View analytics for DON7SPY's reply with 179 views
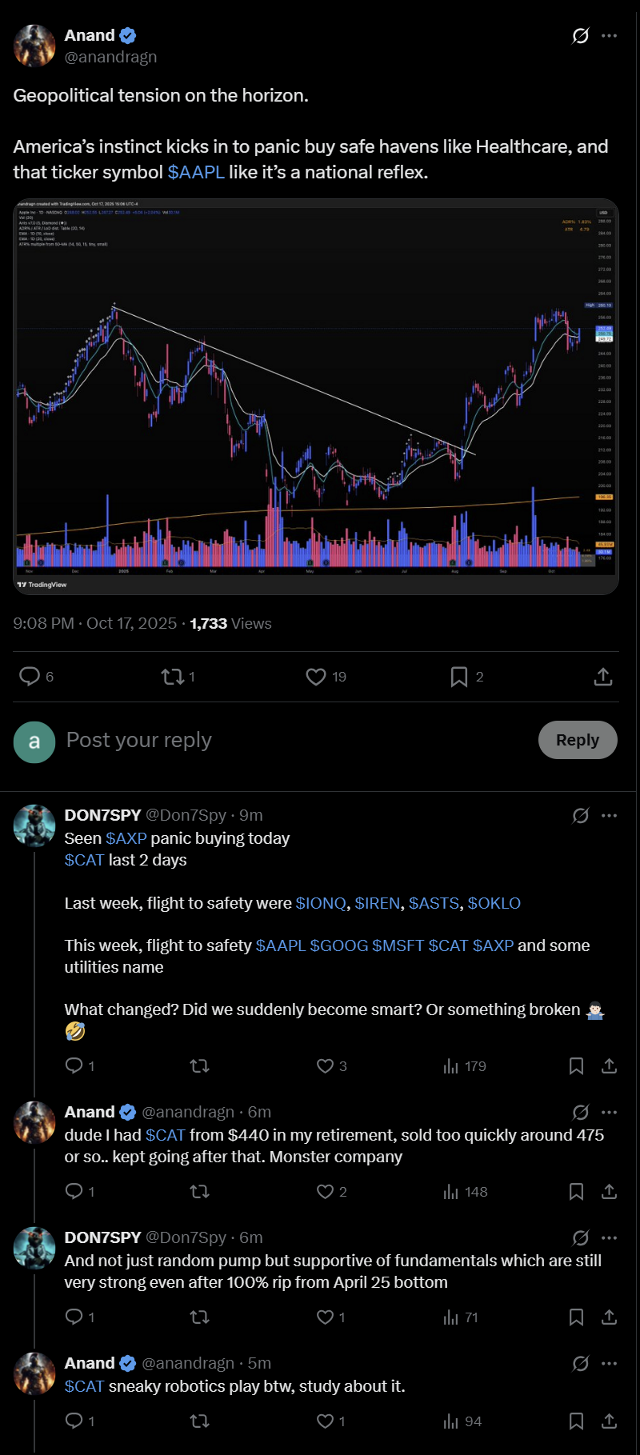This screenshot has width=640, height=1455. click(452, 1066)
